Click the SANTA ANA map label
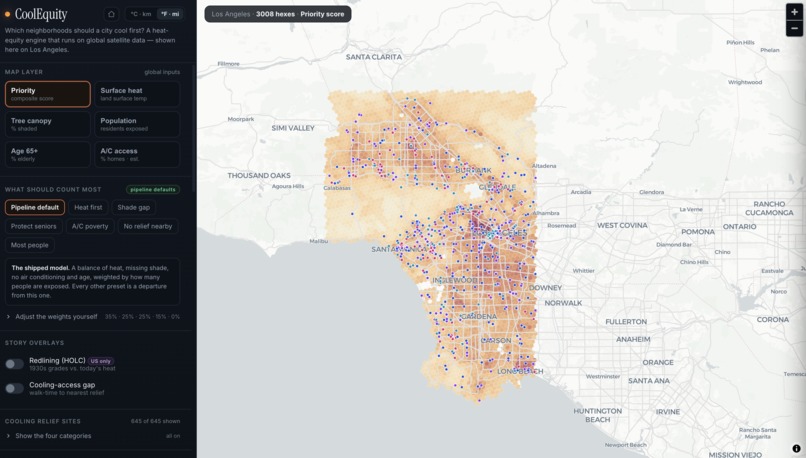The height and width of the screenshot is (458, 806). 649,381
